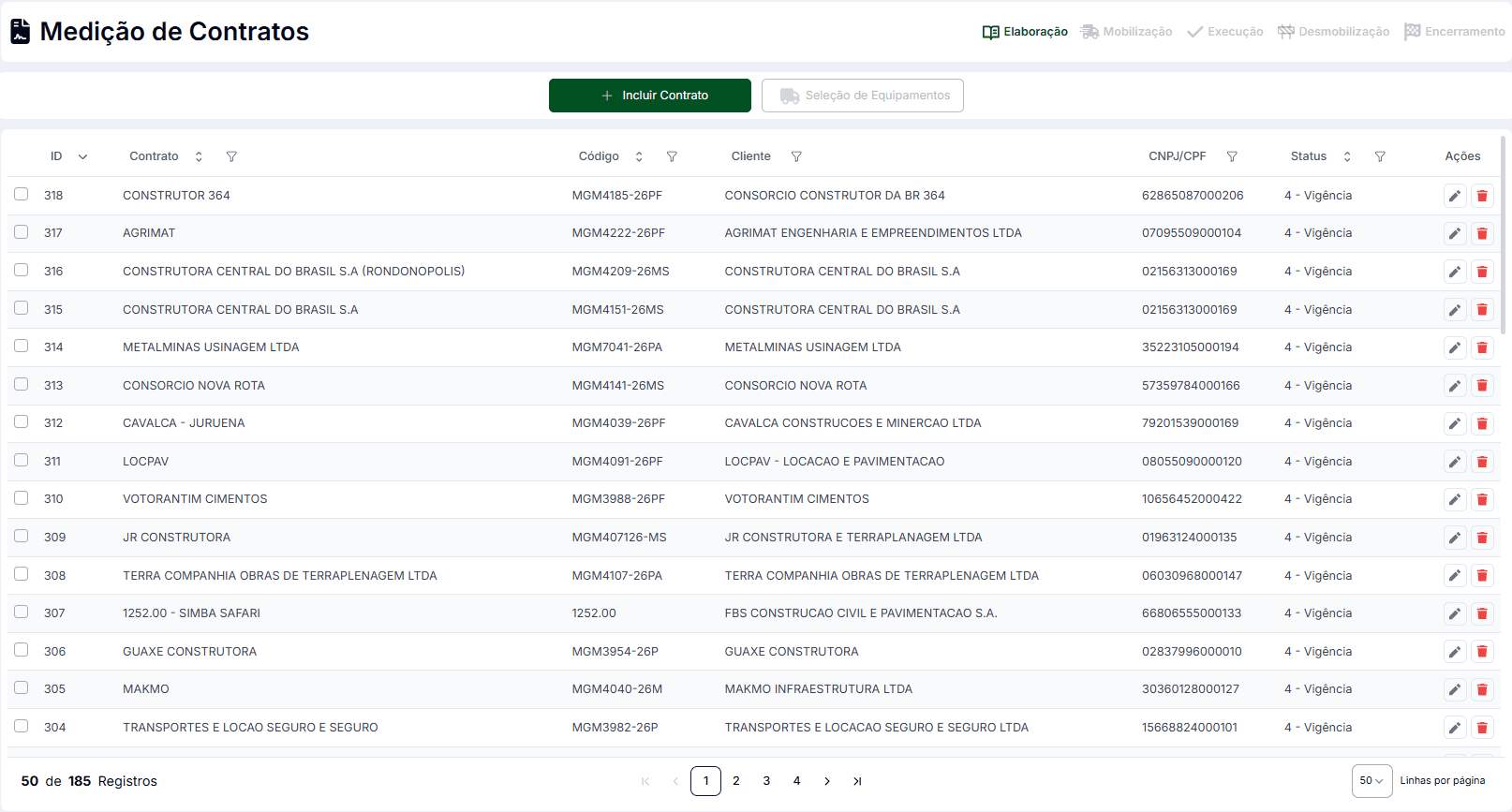Select current page 1 button
The width and height of the screenshot is (1512, 812).
click(x=705, y=781)
